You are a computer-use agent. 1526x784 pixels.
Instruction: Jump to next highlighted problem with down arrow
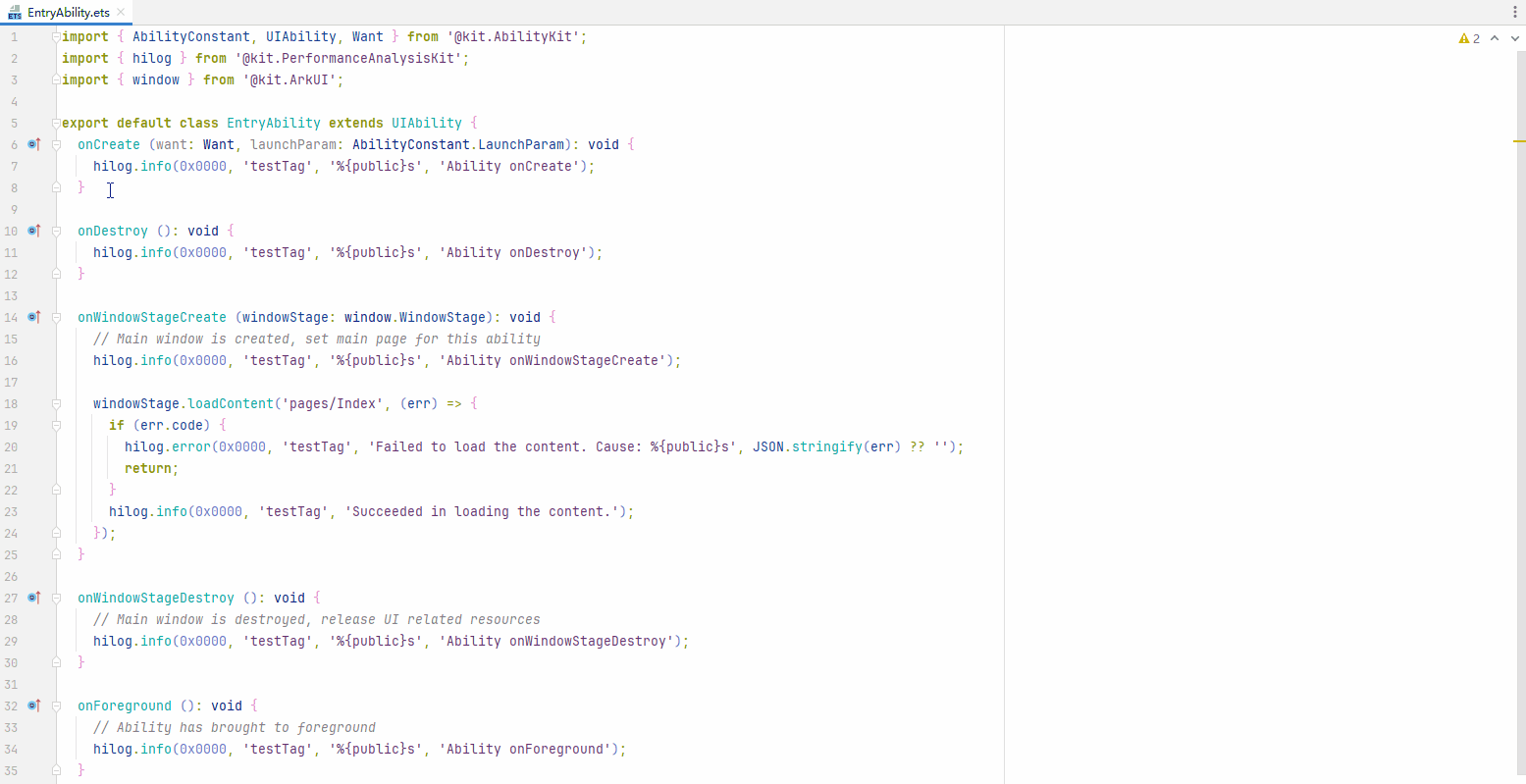coord(1514,38)
